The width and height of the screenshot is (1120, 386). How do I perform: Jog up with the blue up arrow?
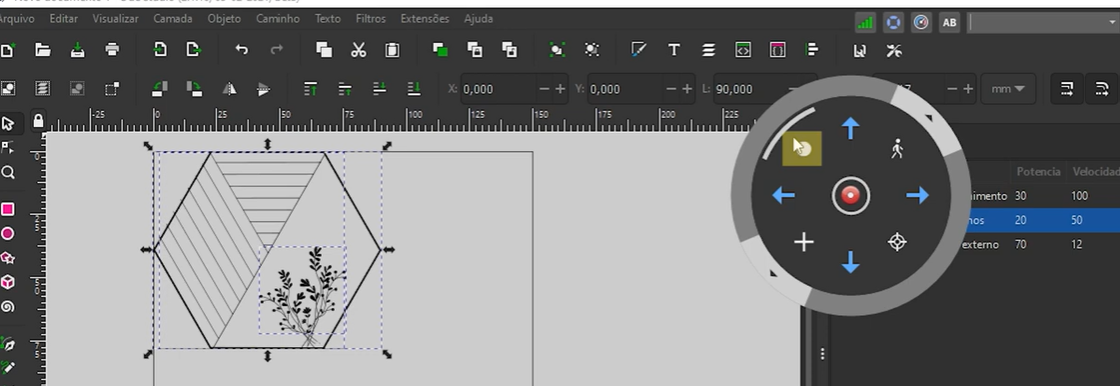(x=850, y=129)
